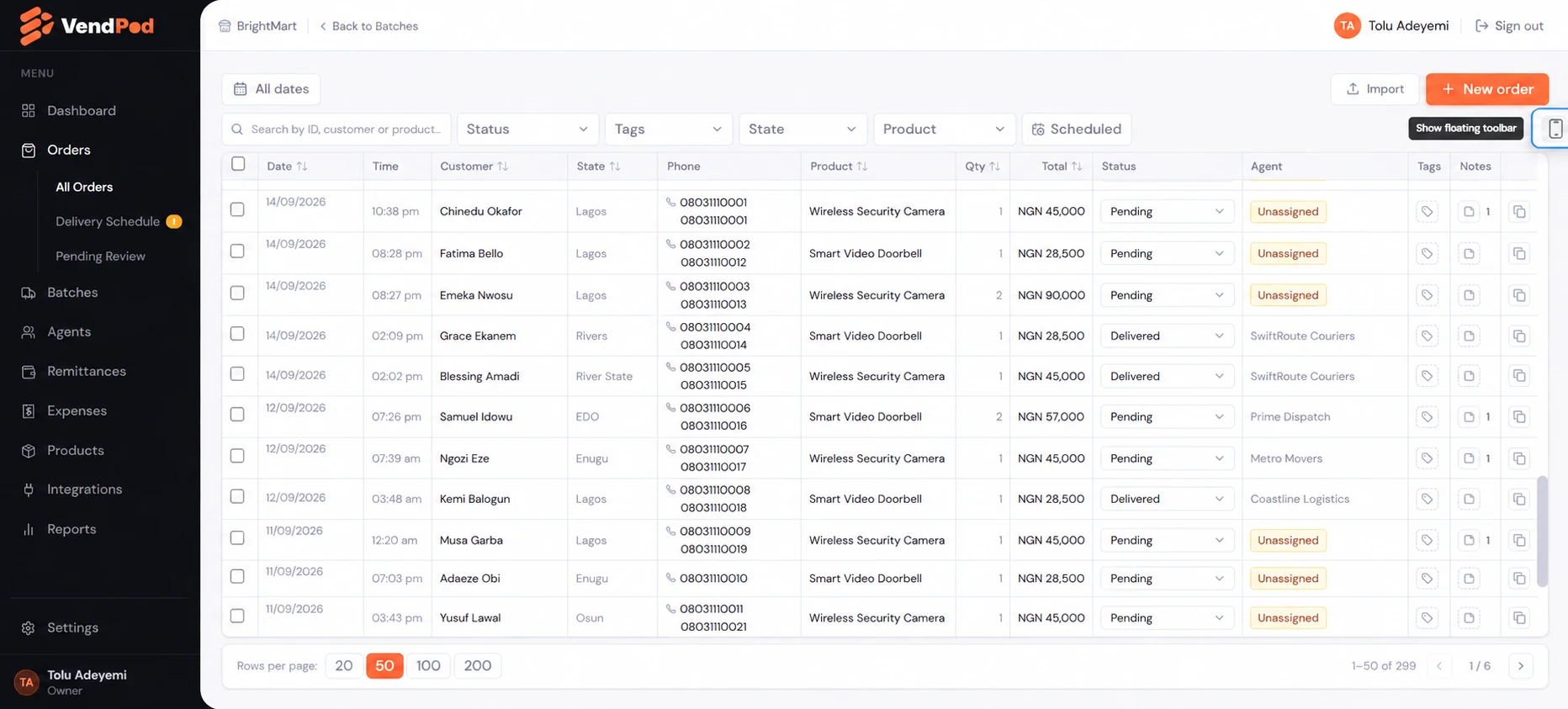Copy the Kemi Balogun order

click(1519, 499)
